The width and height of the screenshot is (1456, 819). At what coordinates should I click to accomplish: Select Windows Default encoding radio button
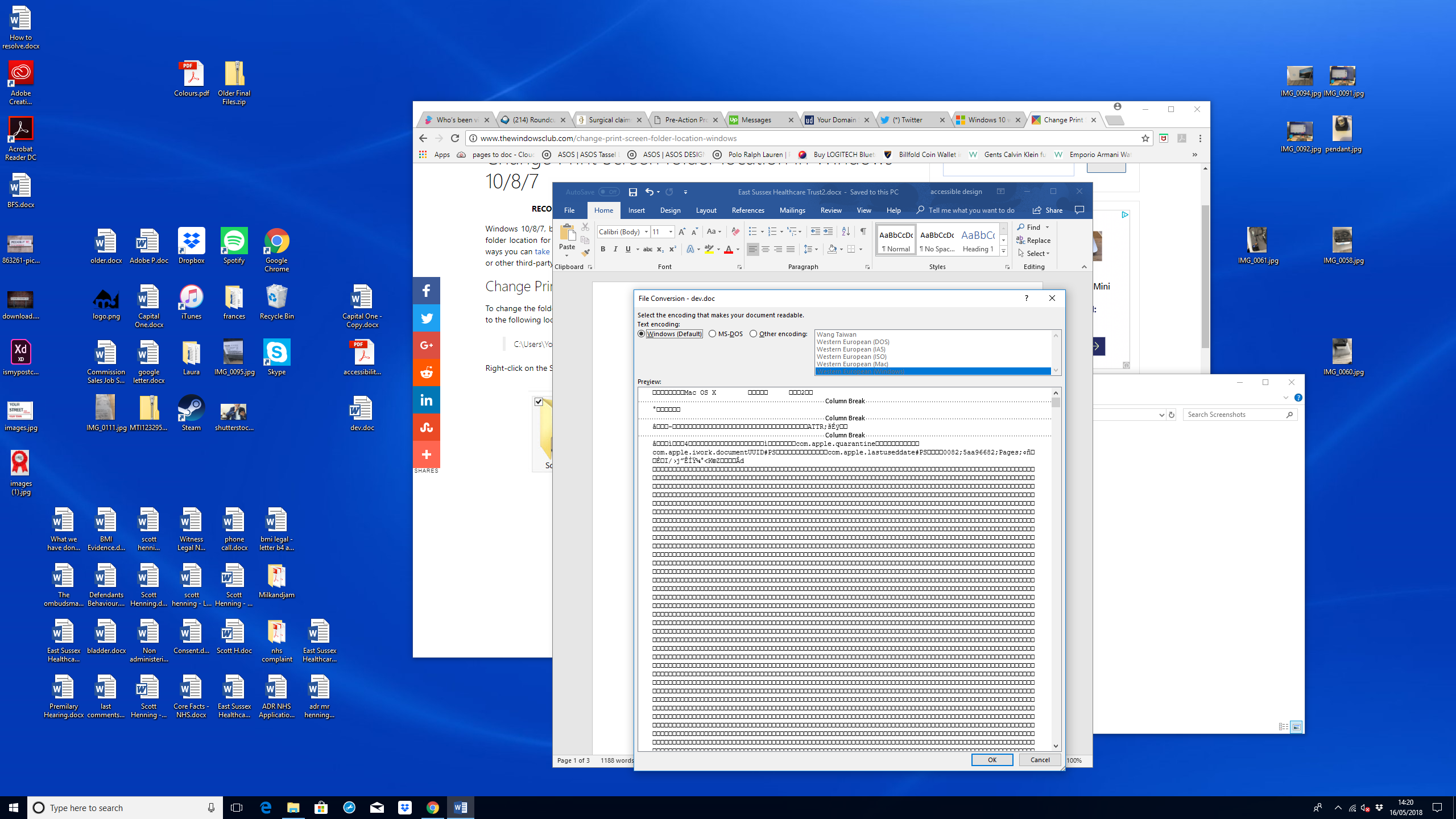[642, 333]
